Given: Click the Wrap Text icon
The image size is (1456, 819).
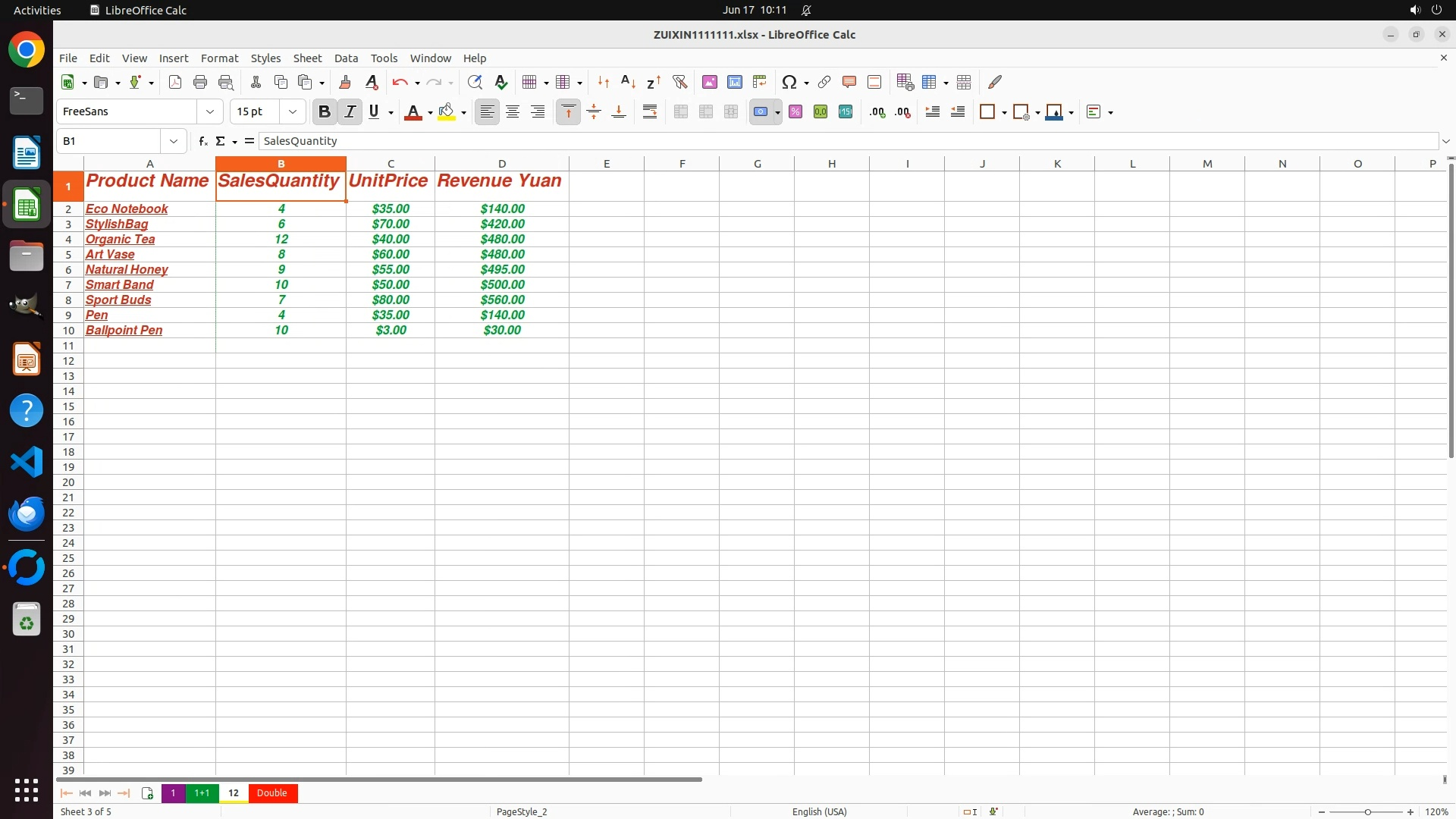Looking at the screenshot, I should [650, 111].
